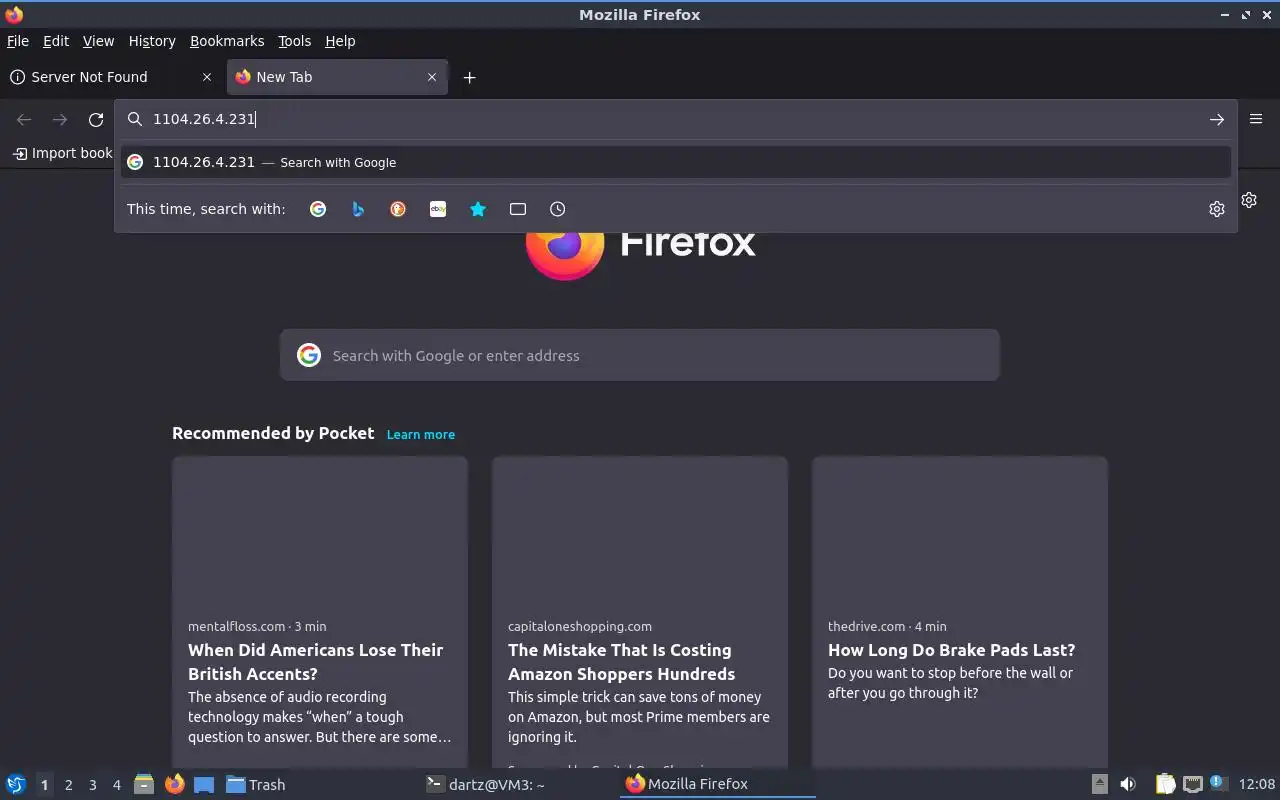Search this time with Google
Image resolution: width=1280 pixels, height=800 pixels.
(x=318, y=209)
